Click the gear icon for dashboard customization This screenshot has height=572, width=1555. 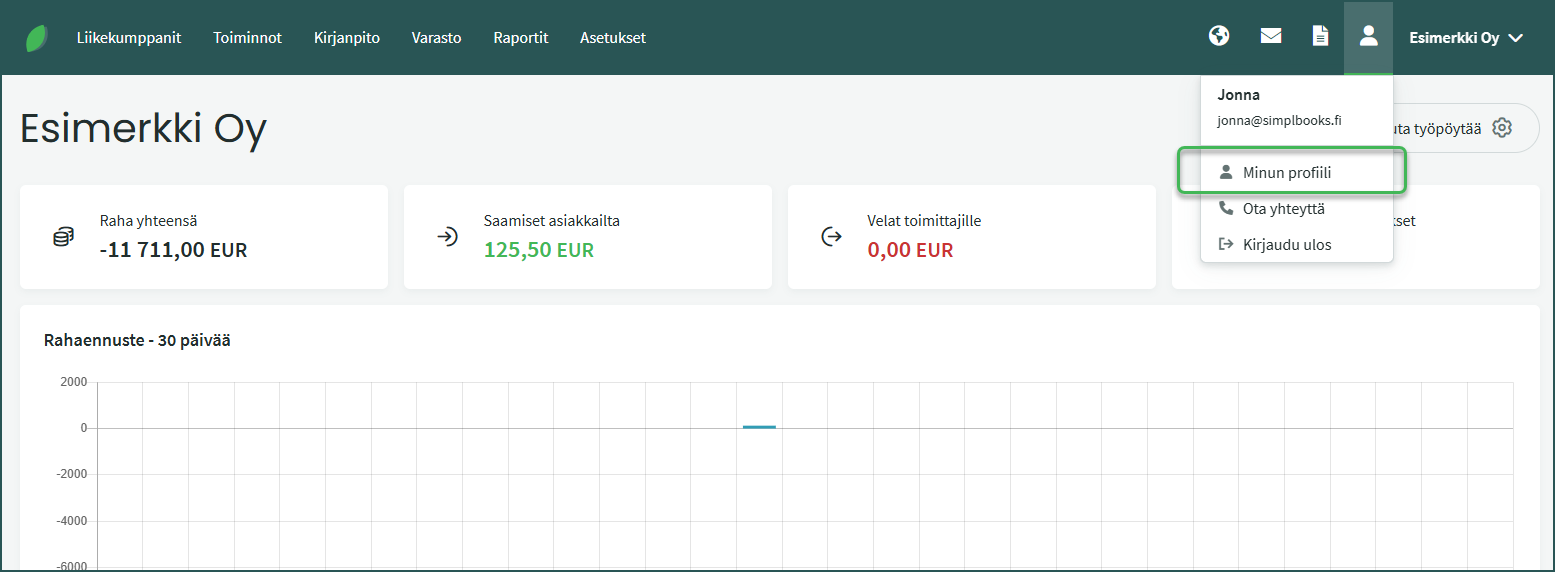coord(1501,128)
